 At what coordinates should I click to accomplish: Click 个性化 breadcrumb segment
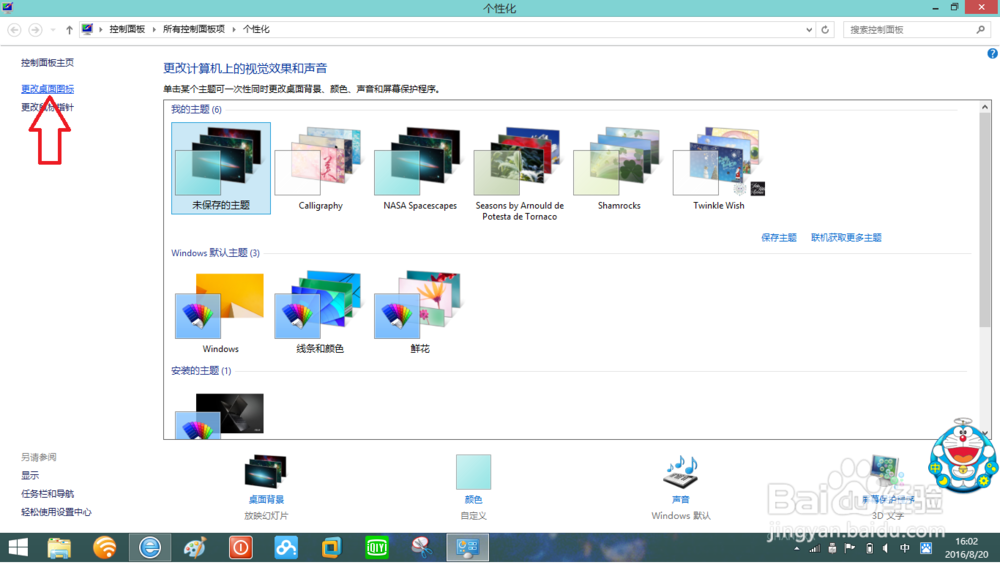pos(256,29)
